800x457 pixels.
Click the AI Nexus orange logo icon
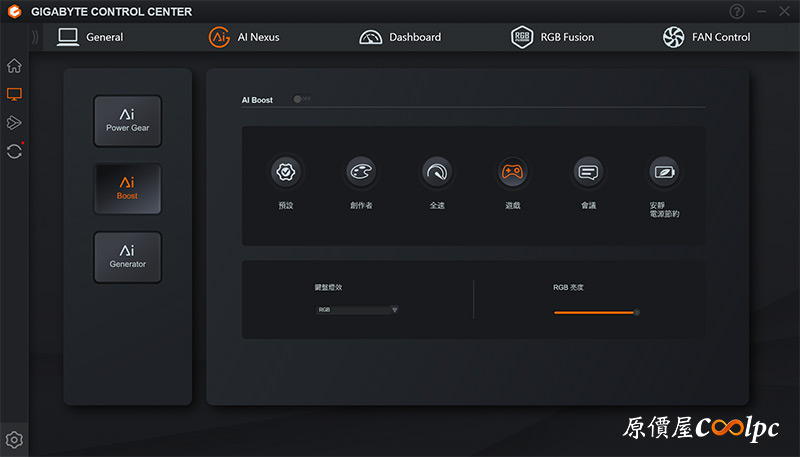coord(219,37)
